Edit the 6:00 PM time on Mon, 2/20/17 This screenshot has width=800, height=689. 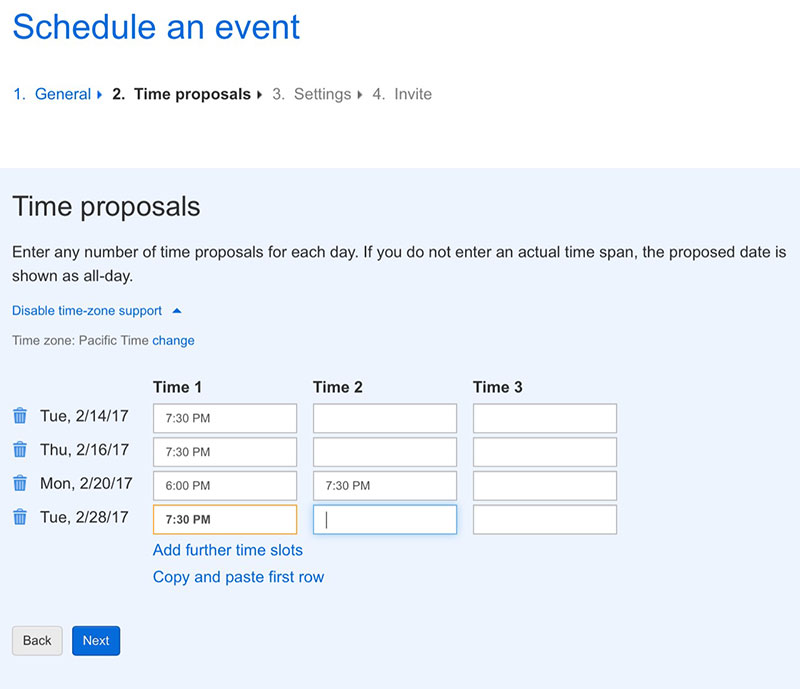[x=225, y=485]
